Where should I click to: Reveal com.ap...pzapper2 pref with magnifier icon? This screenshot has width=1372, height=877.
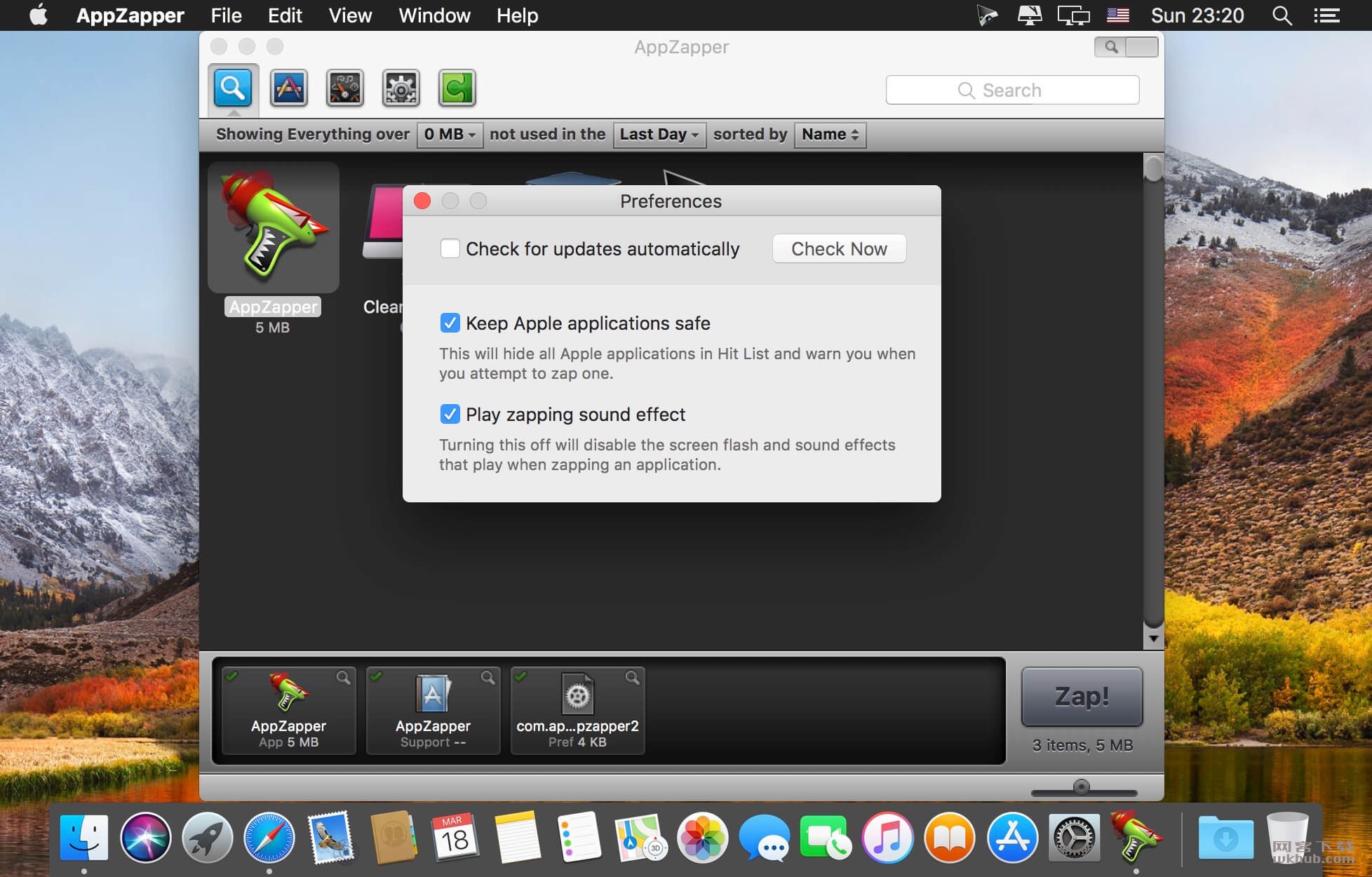point(632,678)
